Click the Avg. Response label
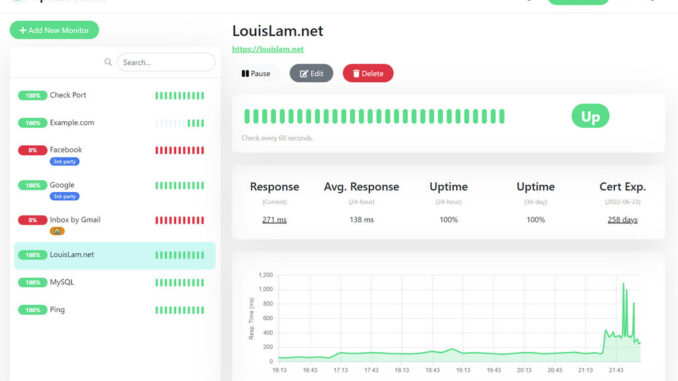 click(361, 187)
